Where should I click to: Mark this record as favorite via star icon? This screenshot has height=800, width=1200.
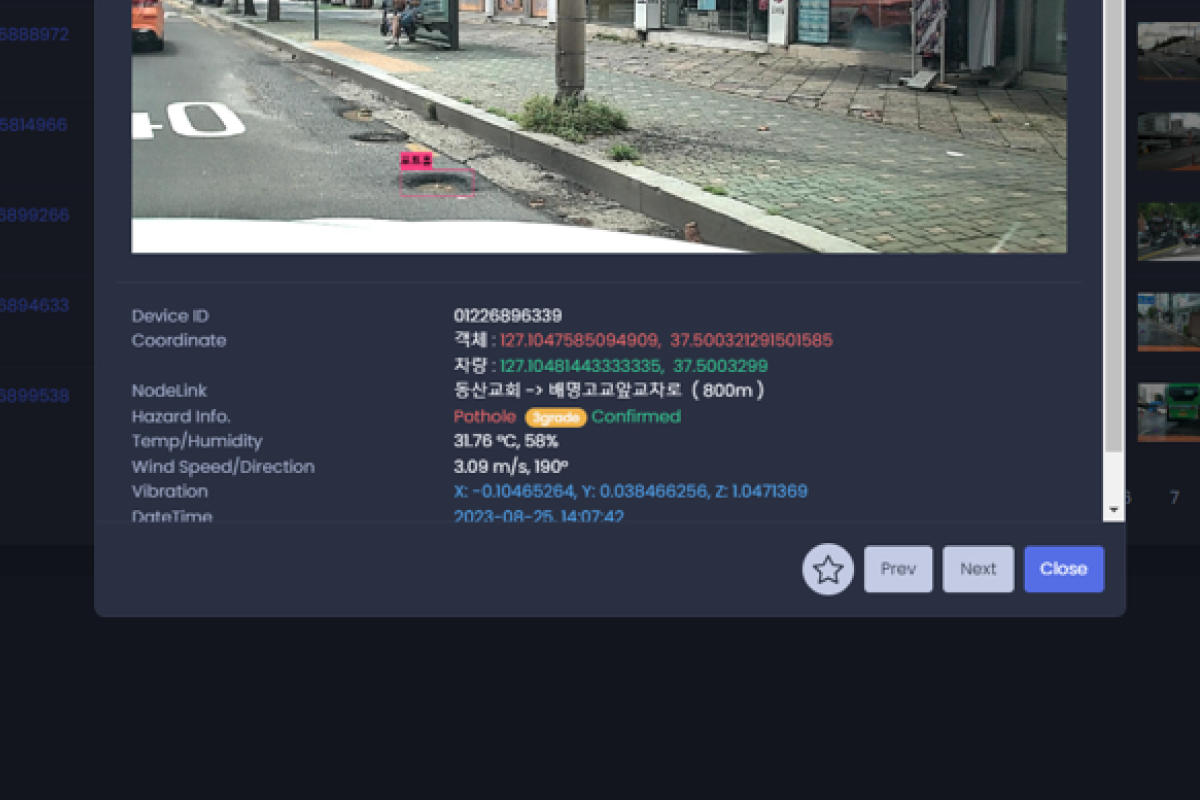tap(828, 569)
